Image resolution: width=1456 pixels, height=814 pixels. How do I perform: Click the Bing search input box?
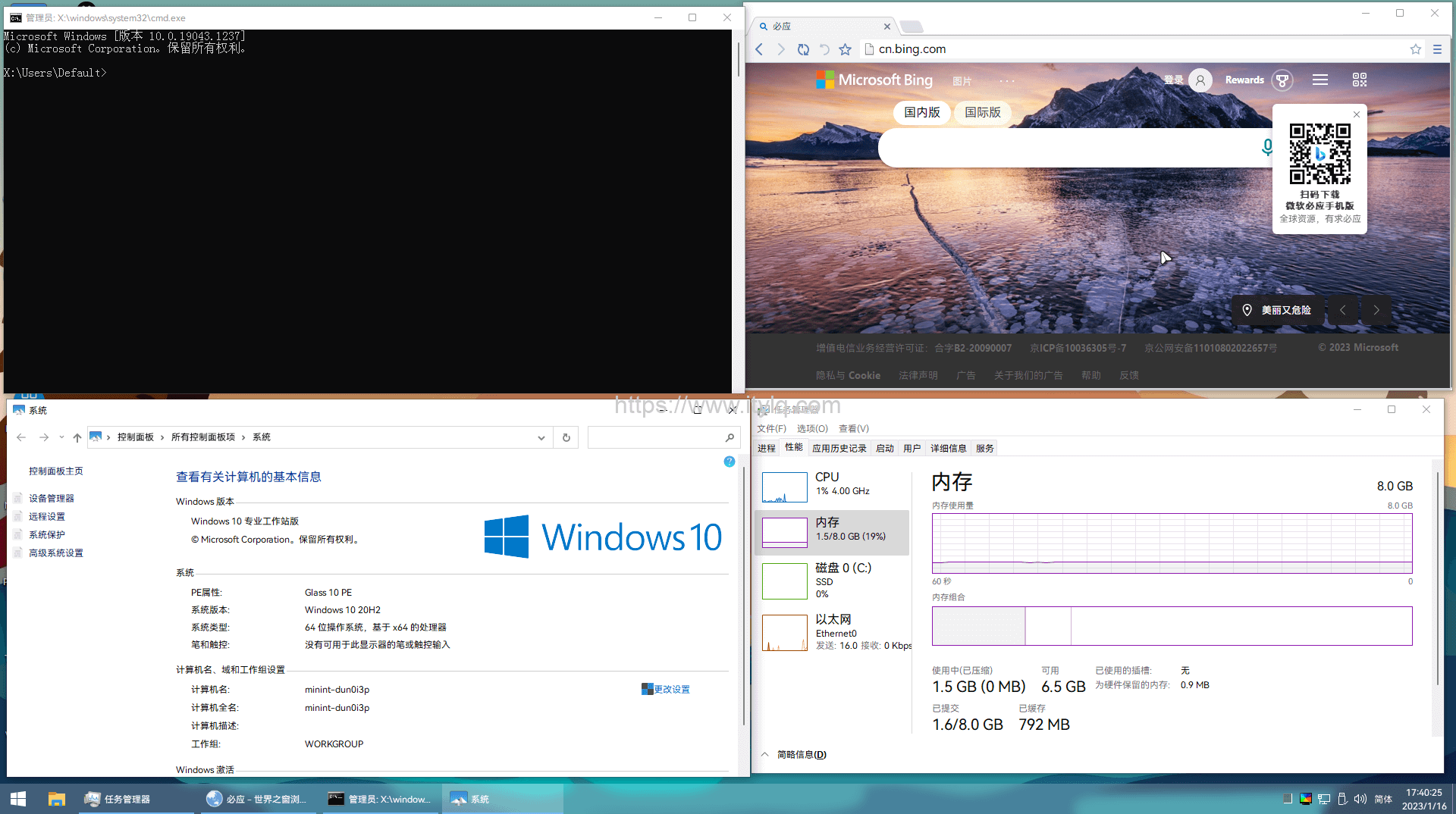1062,148
